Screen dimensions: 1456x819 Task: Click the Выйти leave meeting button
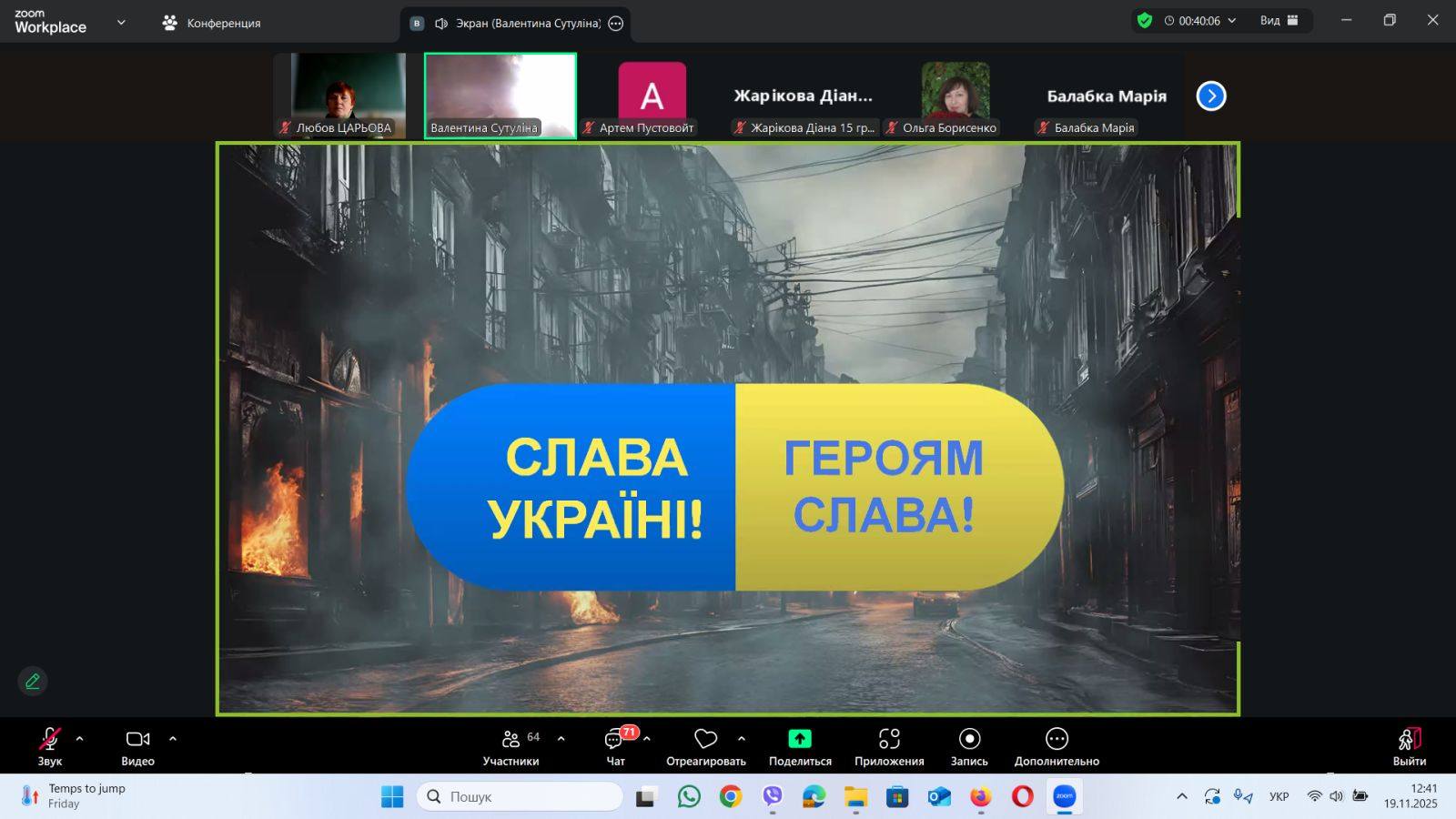pyautogui.click(x=1409, y=746)
